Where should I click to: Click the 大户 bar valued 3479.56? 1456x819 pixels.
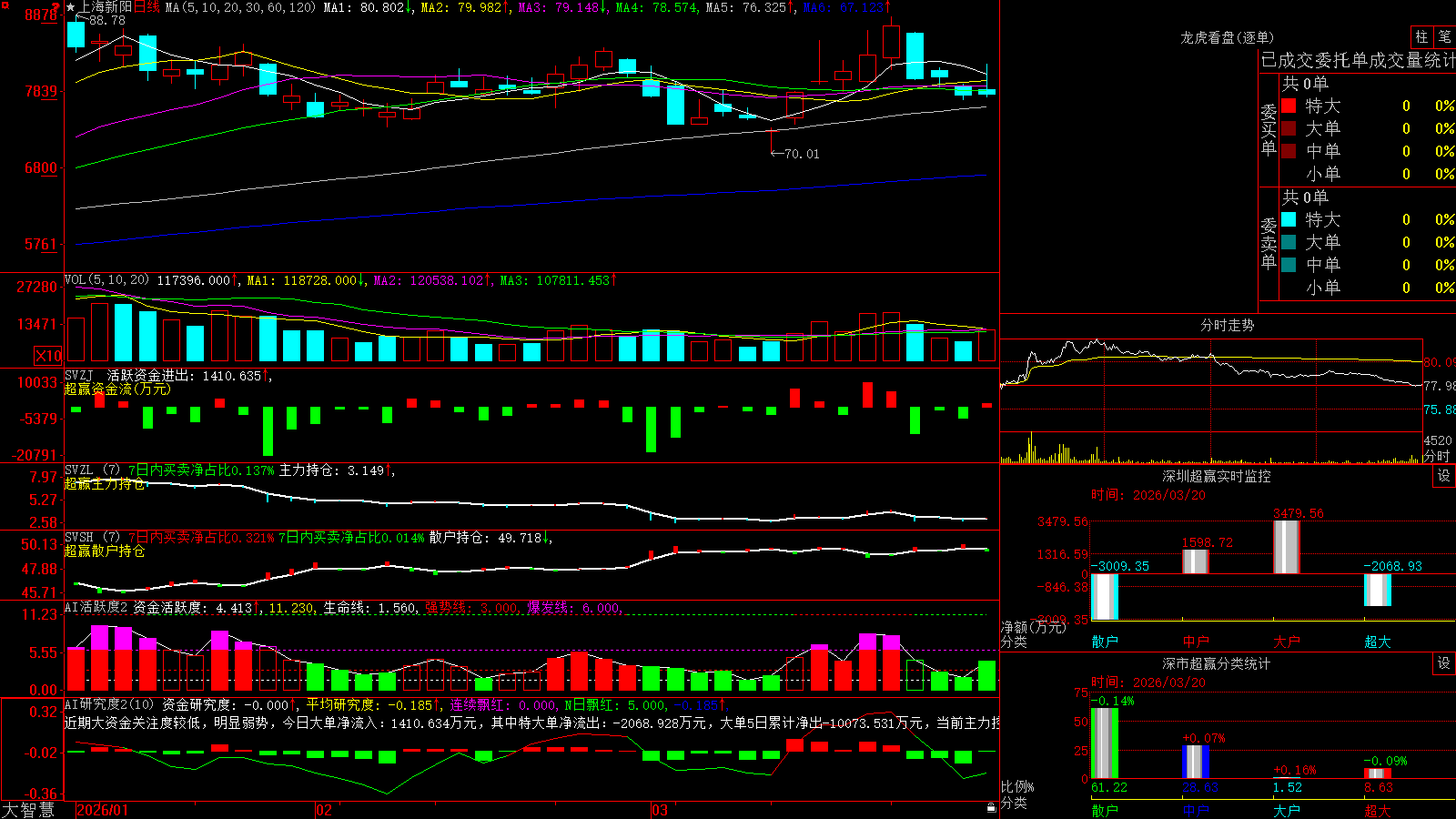pos(1287,547)
